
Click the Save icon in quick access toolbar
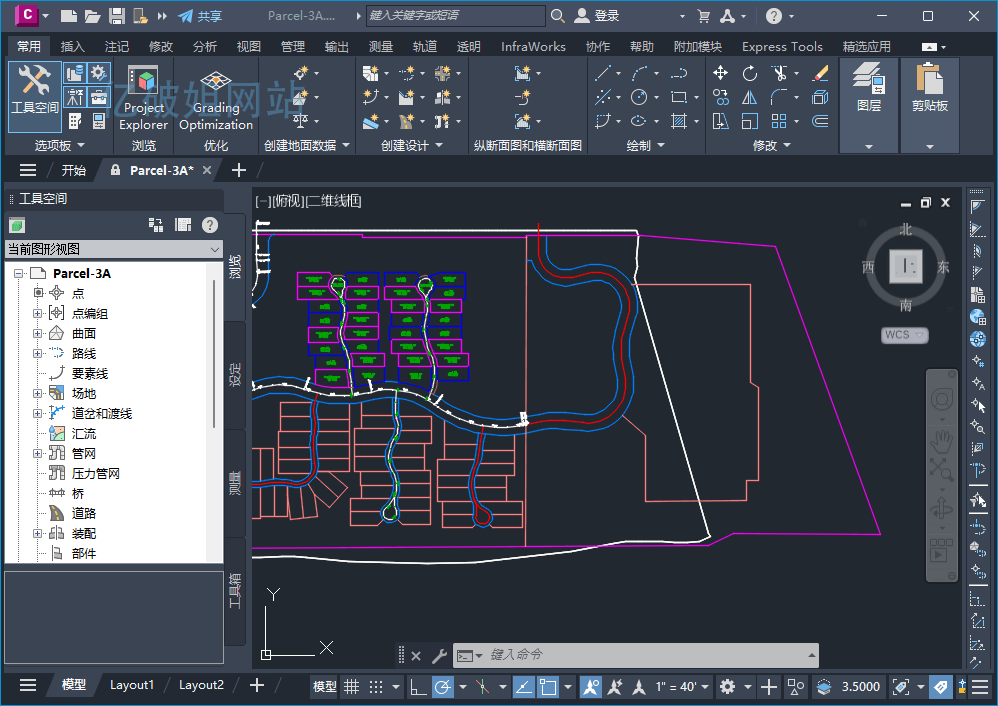pyautogui.click(x=116, y=16)
